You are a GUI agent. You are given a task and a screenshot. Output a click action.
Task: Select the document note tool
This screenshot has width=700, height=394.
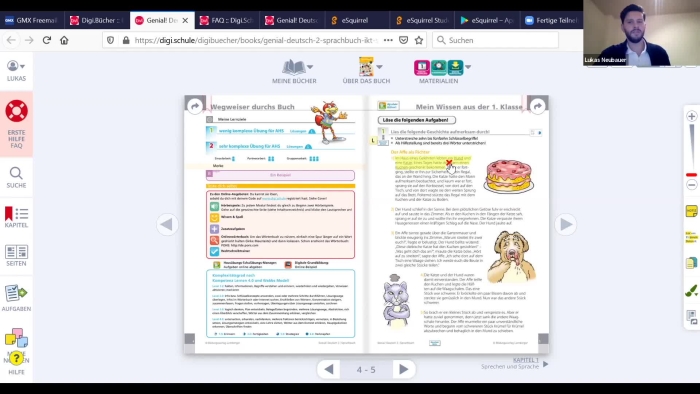(x=692, y=263)
